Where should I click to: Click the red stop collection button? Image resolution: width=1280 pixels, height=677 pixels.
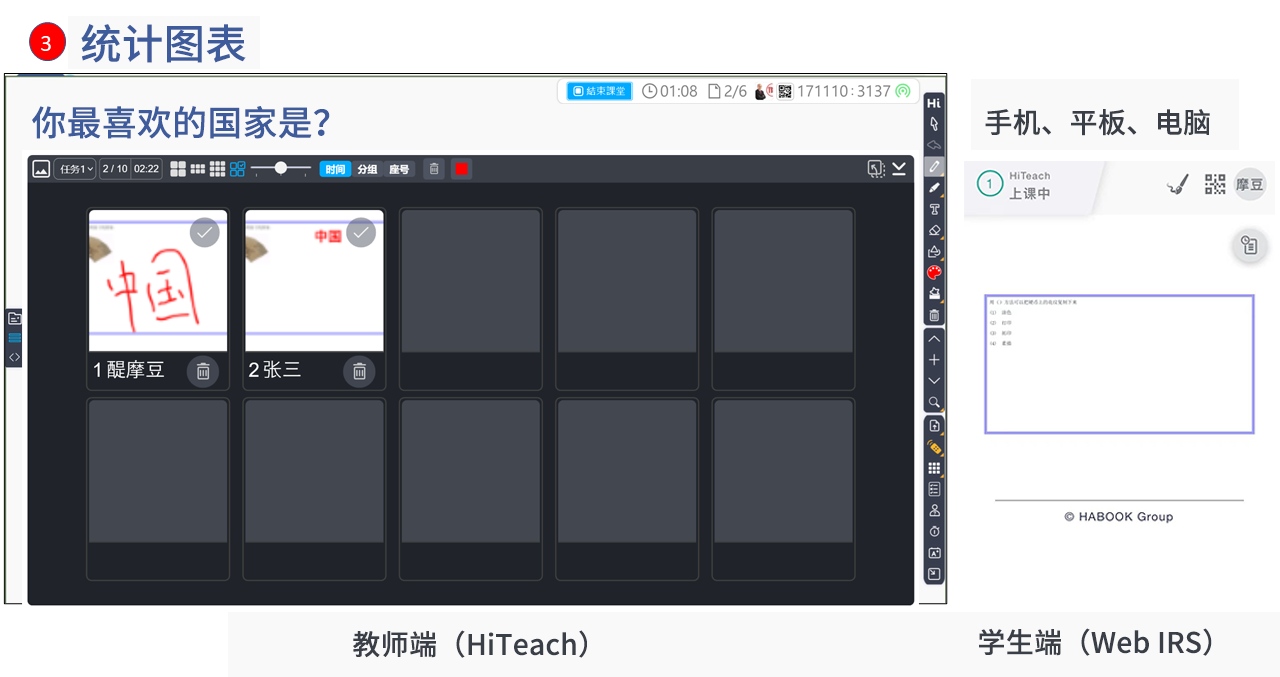(x=461, y=169)
